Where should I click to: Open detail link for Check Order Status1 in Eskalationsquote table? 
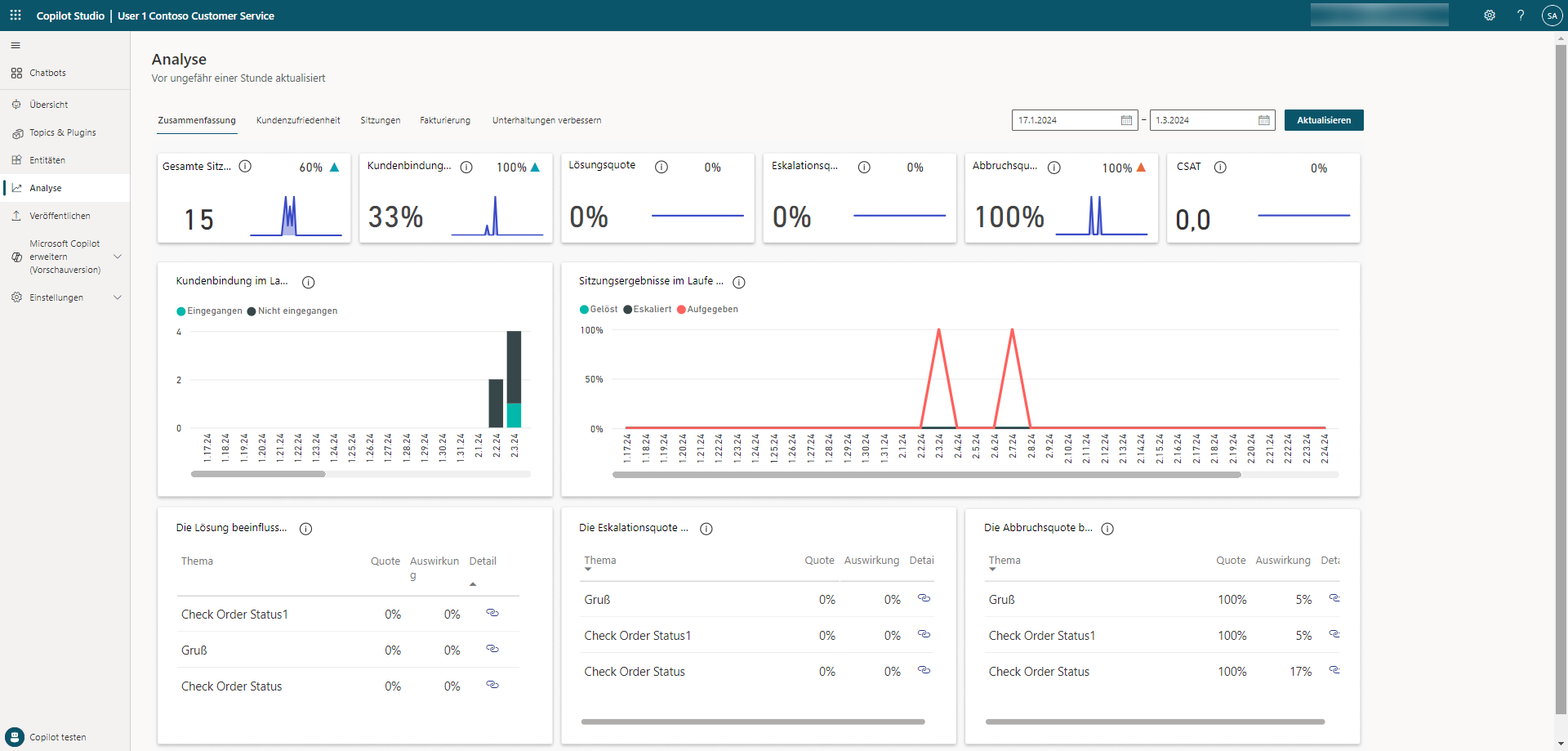924,634
